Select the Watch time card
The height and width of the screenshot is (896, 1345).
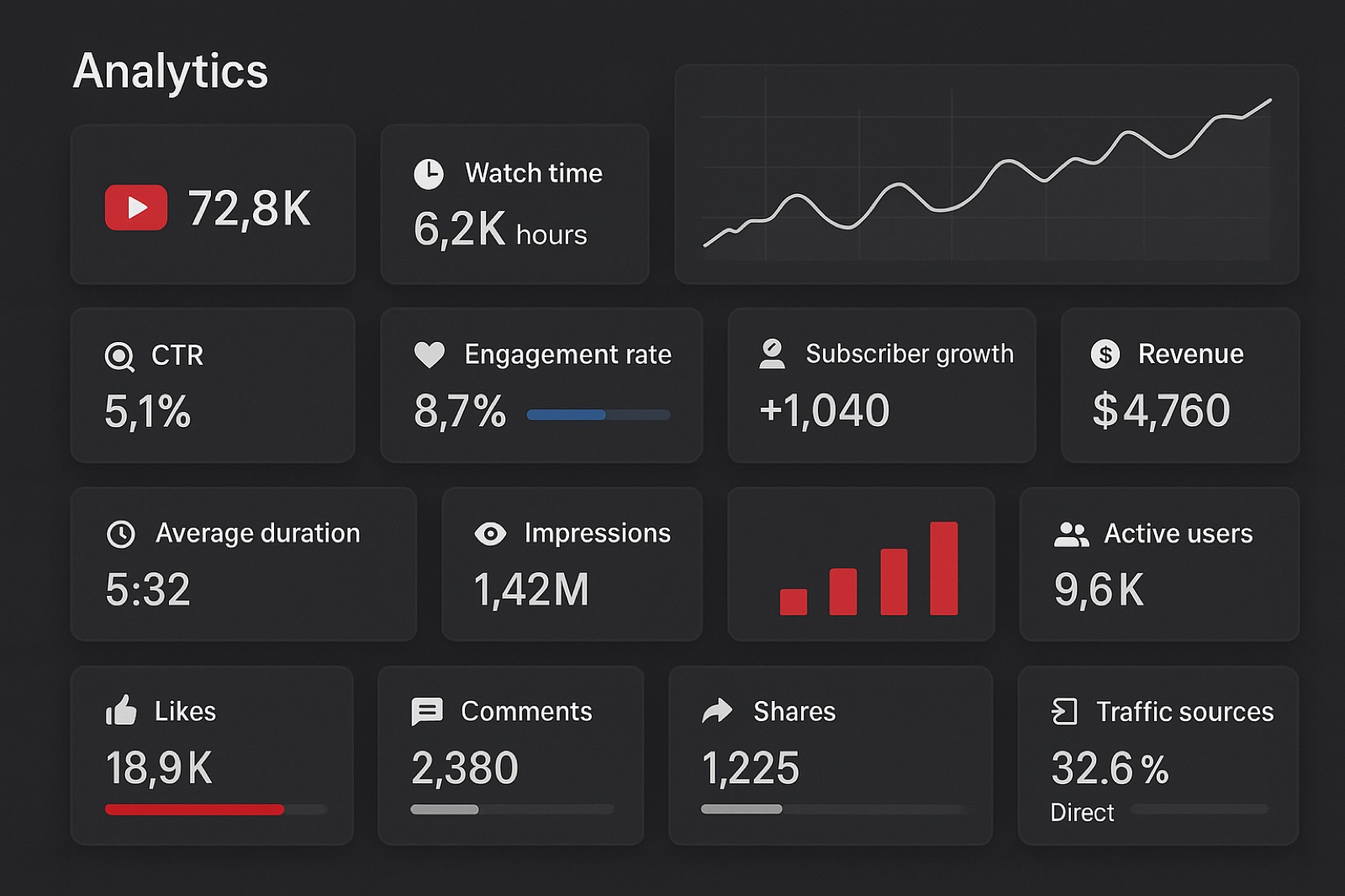pos(514,203)
